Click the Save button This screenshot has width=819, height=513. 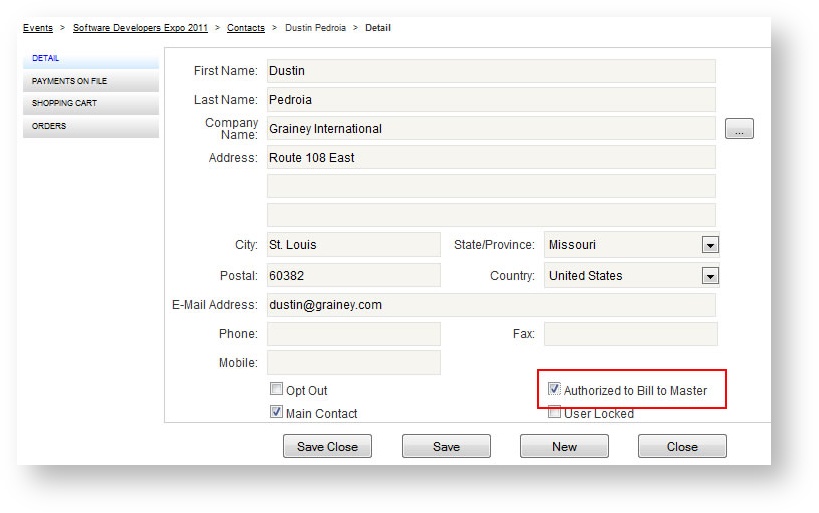[x=446, y=447]
